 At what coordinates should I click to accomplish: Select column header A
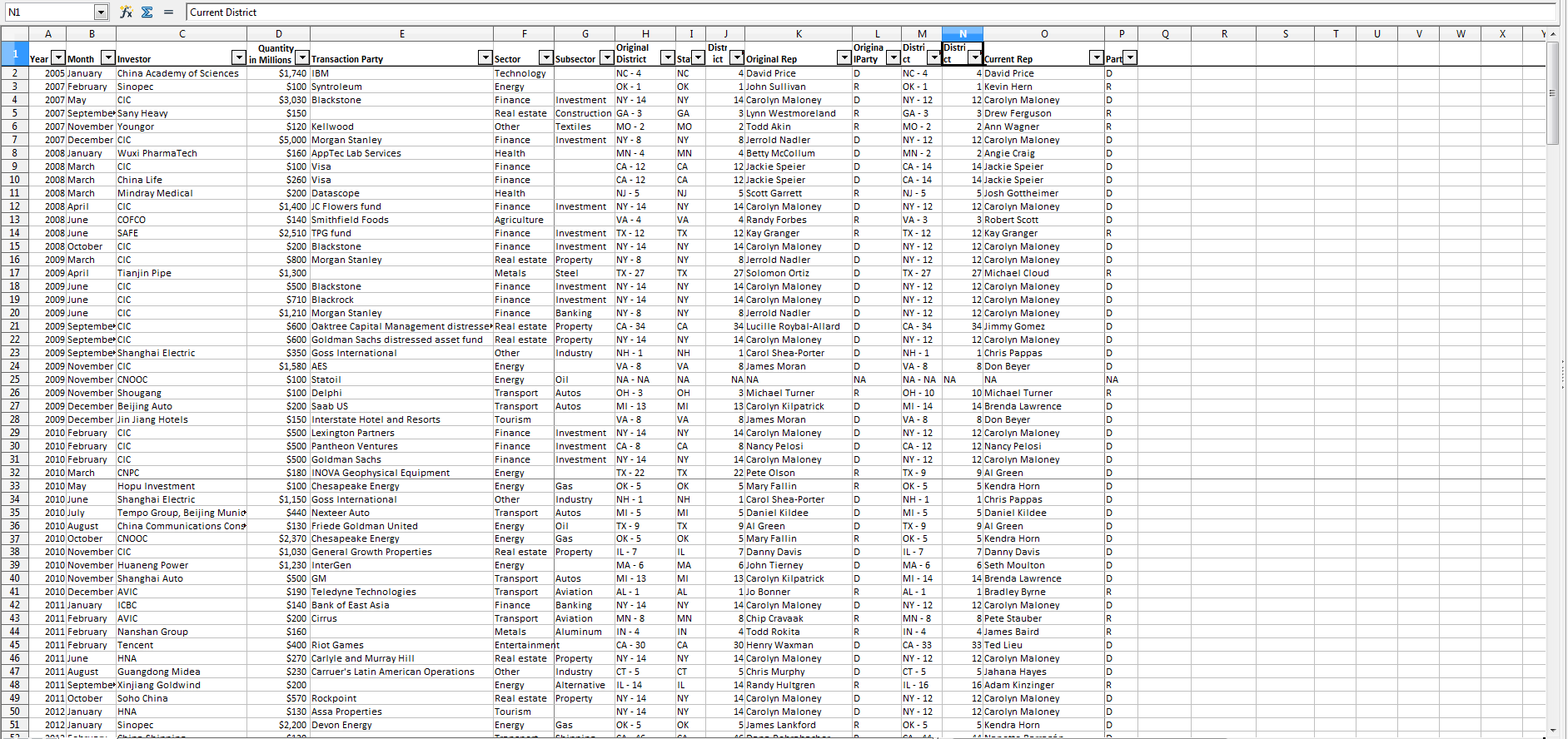click(48, 34)
